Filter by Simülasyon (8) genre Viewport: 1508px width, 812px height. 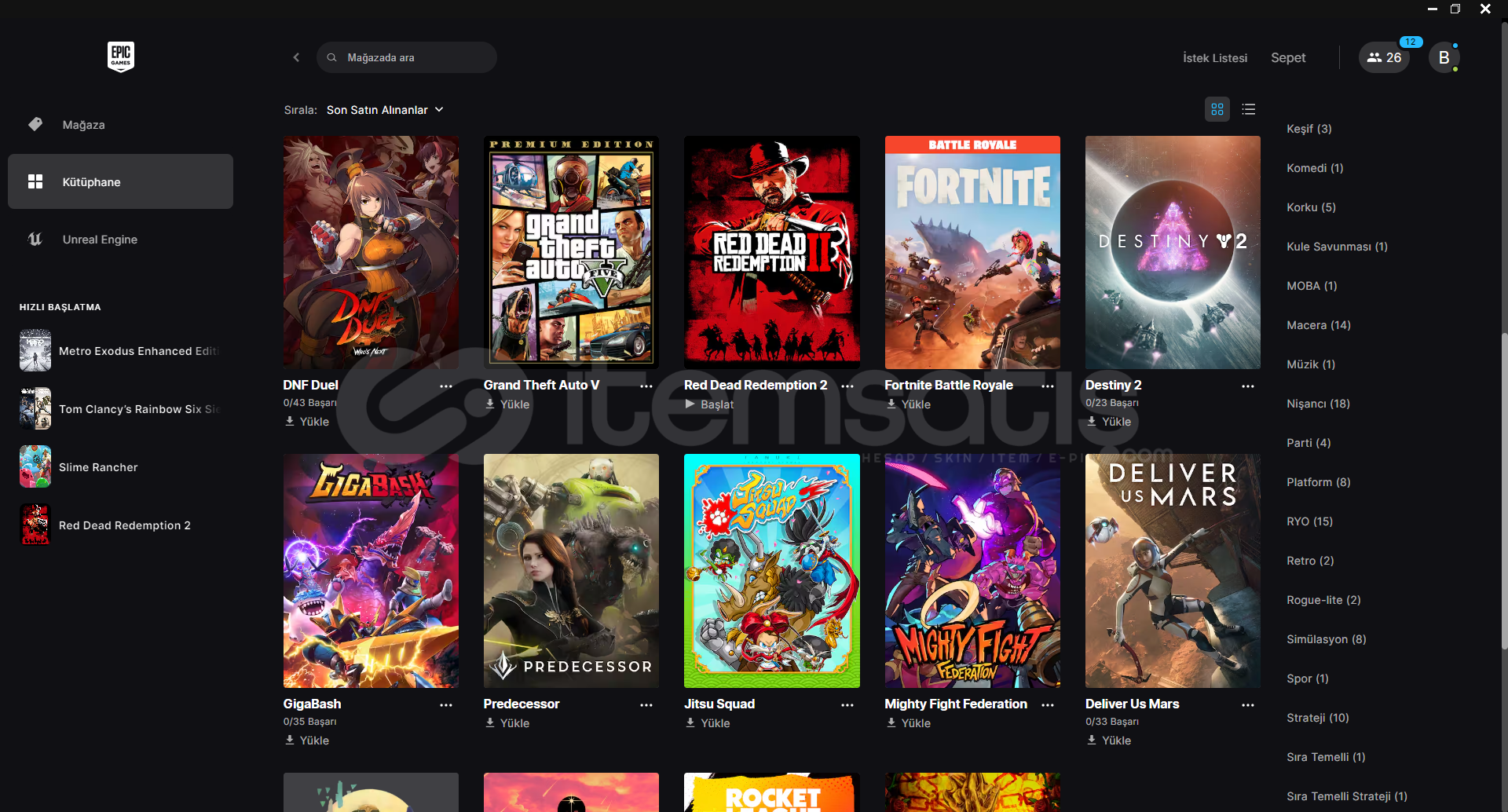point(1327,639)
